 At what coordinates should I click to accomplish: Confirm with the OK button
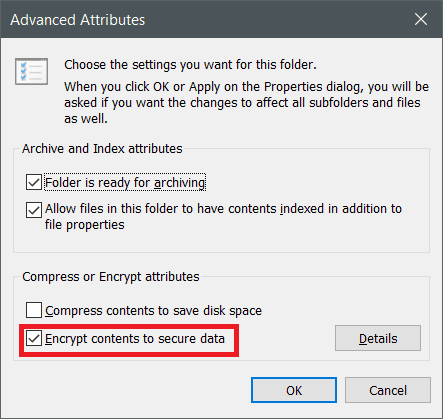(294, 390)
